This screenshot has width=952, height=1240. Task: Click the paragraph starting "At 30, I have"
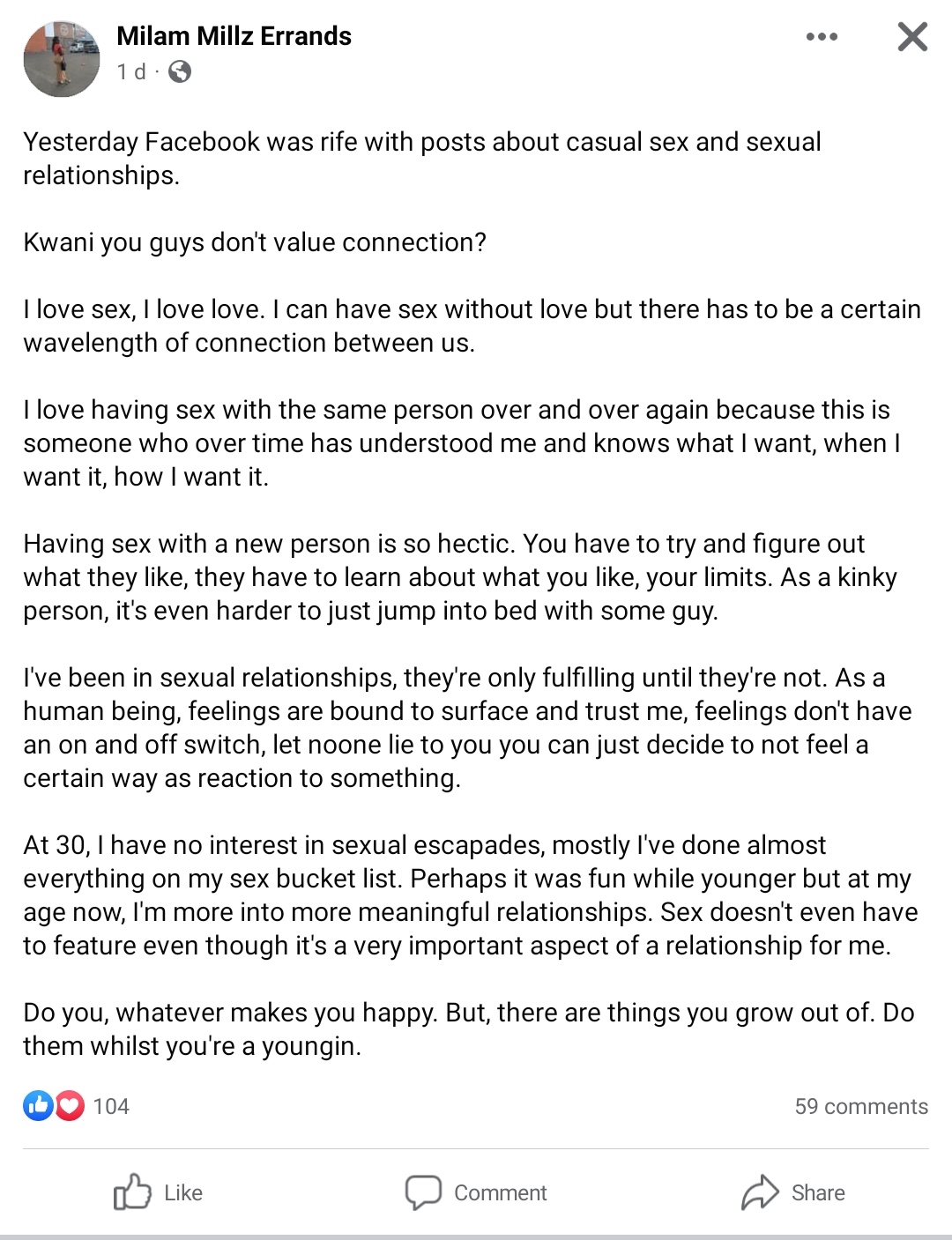469,895
